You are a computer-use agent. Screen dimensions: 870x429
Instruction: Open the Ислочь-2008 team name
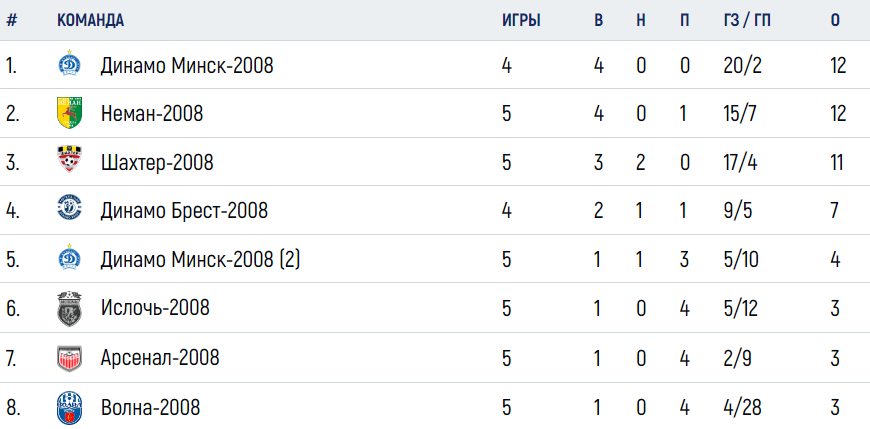click(x=155, y=307)
